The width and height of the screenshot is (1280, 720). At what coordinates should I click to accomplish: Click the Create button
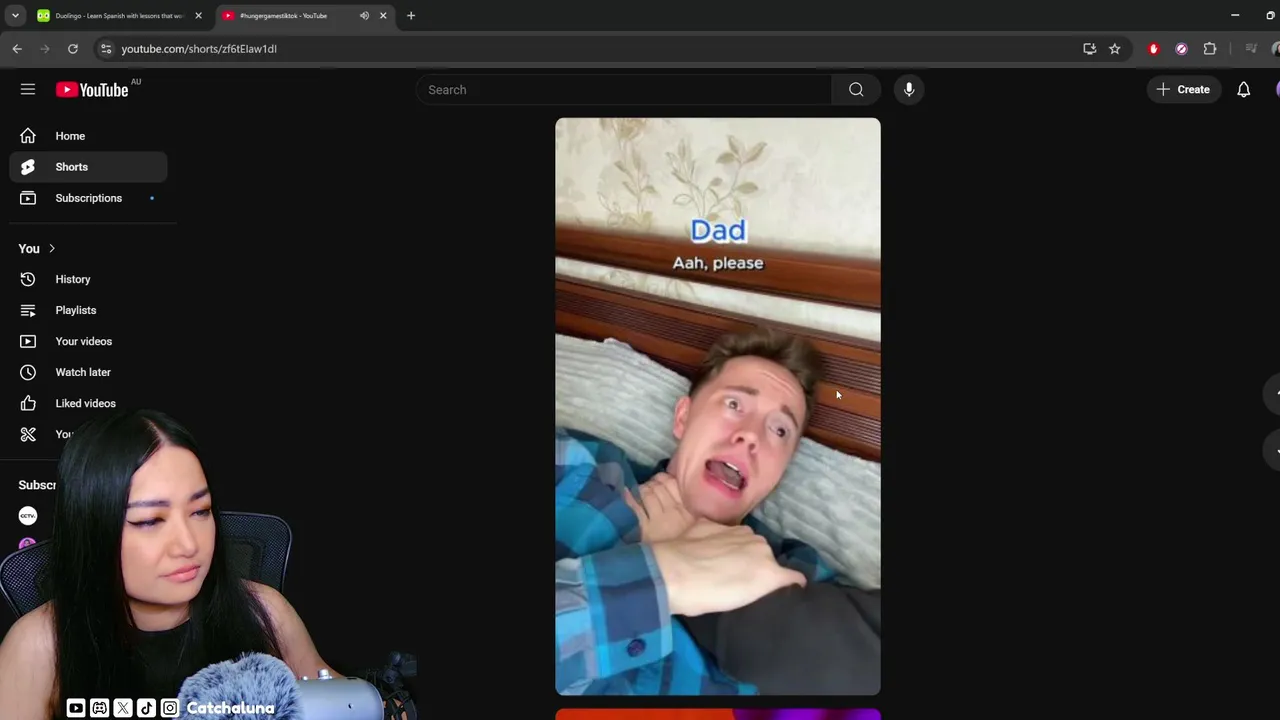coord(1184,90)
